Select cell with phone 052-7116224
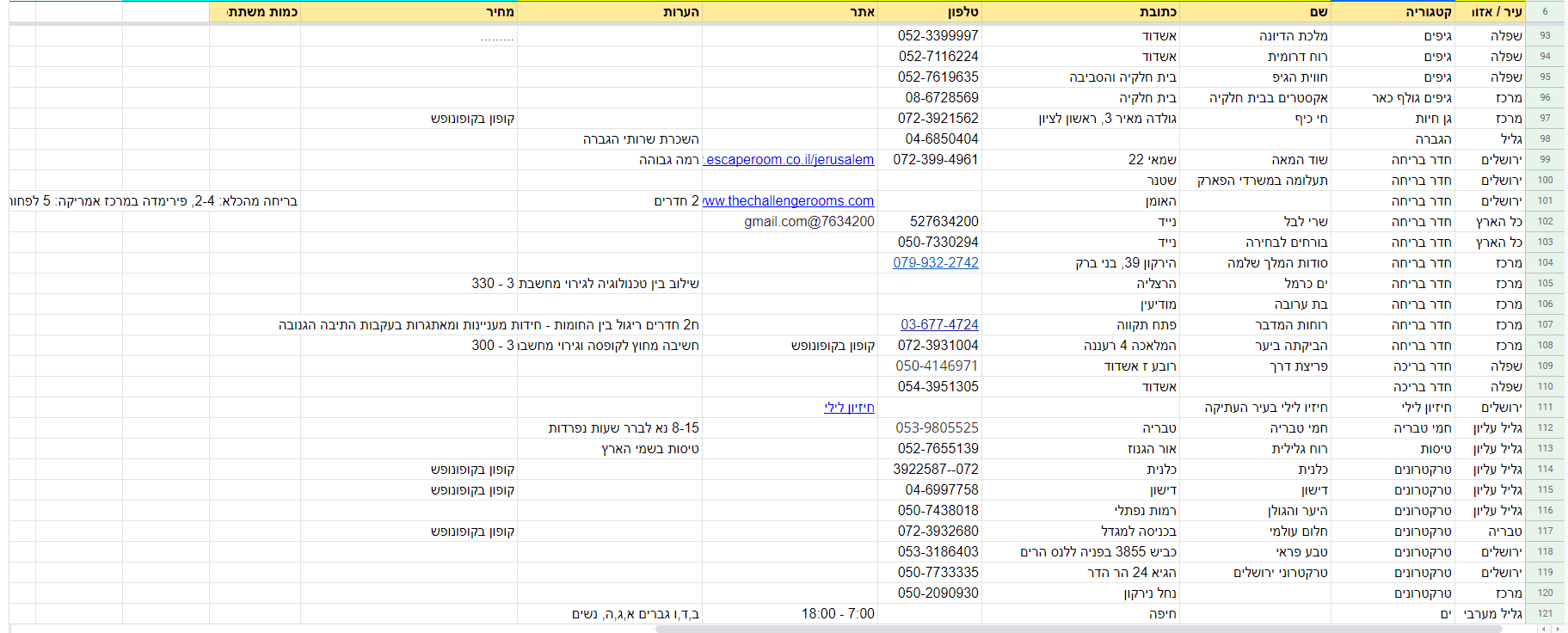This screenshot has height=633, width=1568. (x=930, y=57)
